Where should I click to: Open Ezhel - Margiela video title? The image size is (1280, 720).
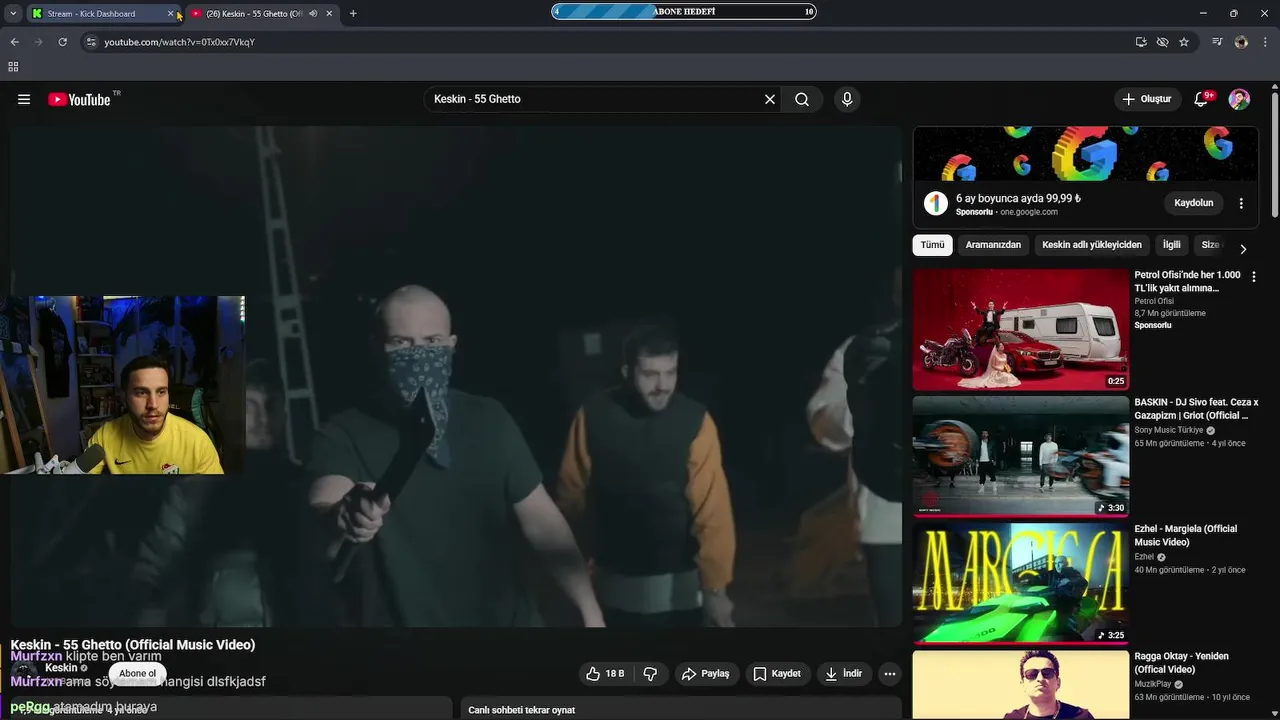click(x=1185, y=536)
